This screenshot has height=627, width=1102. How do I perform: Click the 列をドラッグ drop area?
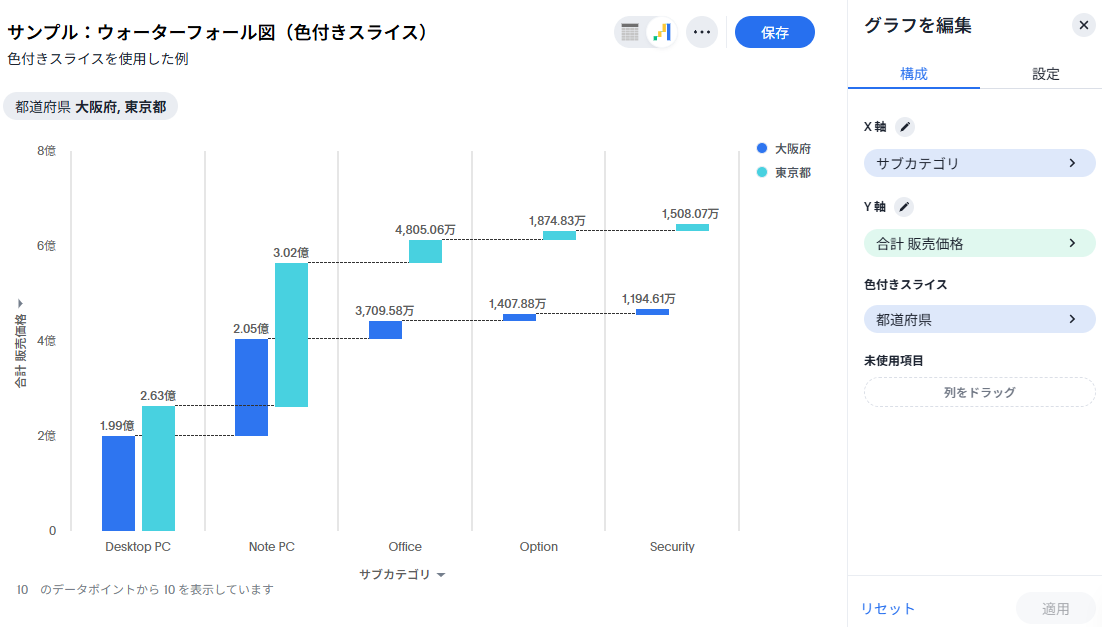click(x=979, y=392)
